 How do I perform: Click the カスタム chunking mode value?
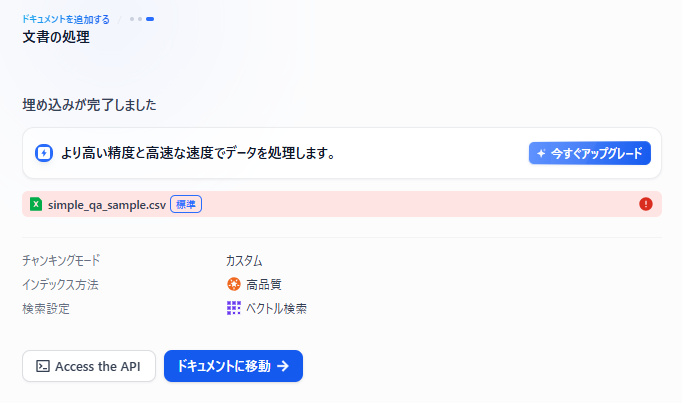point(244,260)
